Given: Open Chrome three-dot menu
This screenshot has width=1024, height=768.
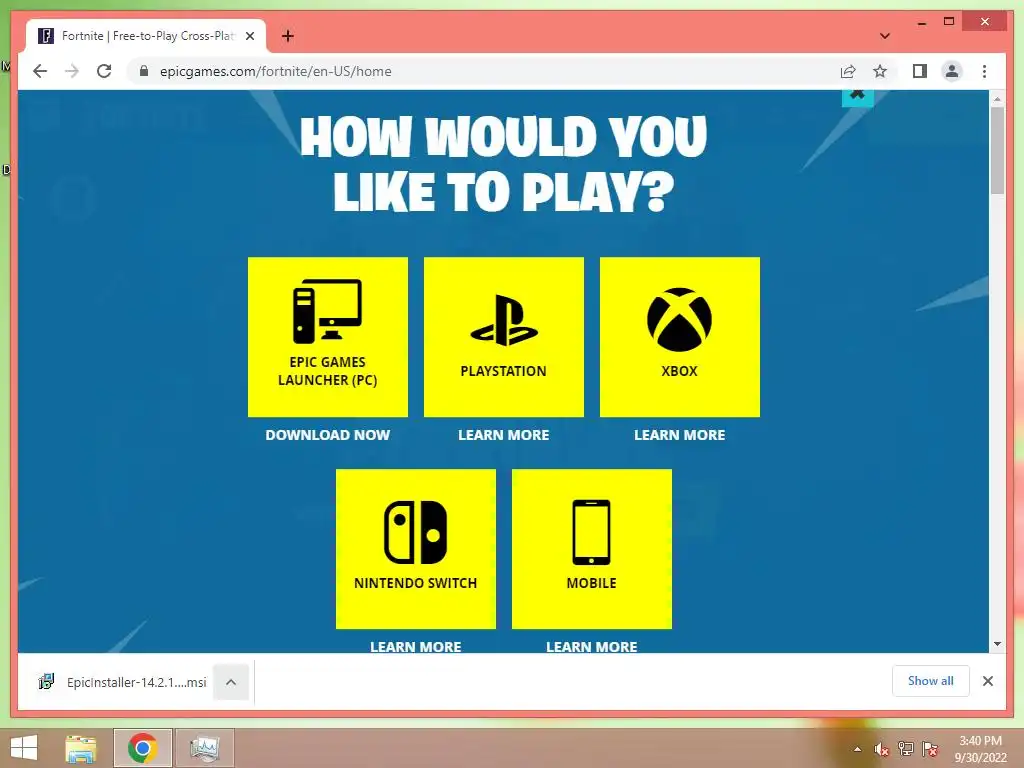Looking at the screenshot, I should pos(985,71).
